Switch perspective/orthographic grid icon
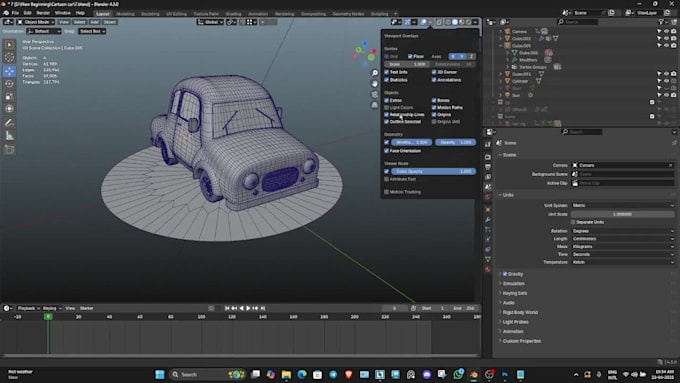Screen dimensions: 680x383 (375, 105)
